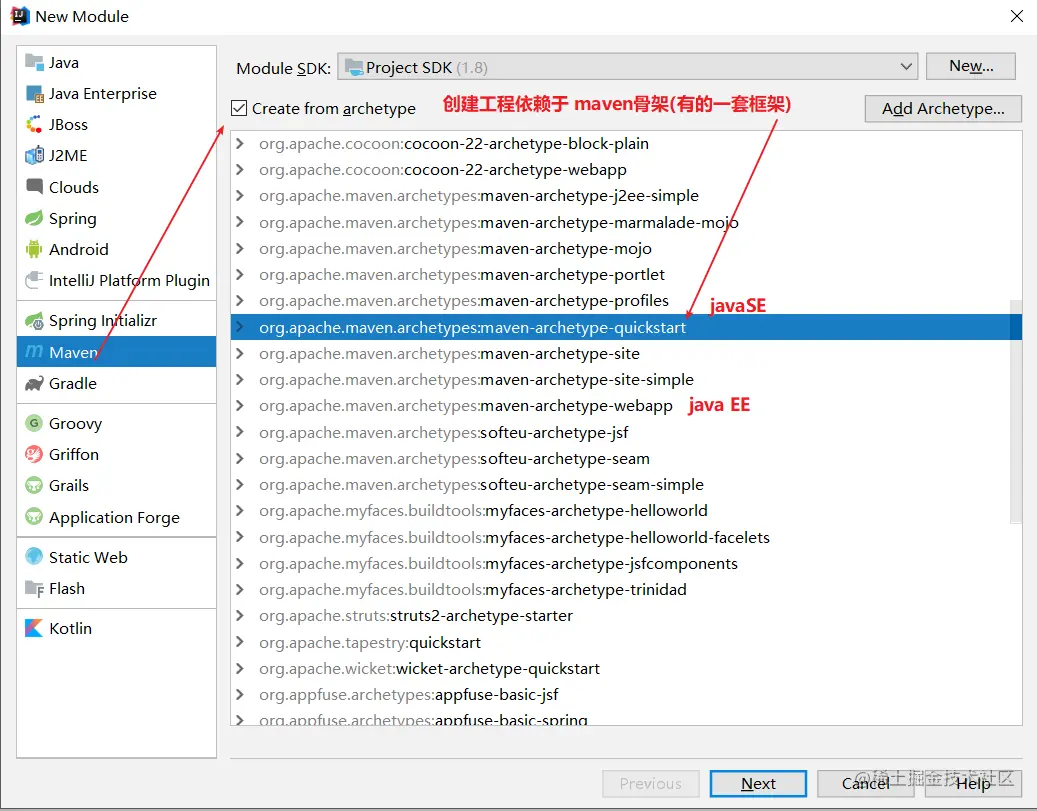Uncheck Create from archetype checkbox

pos(239,108)
